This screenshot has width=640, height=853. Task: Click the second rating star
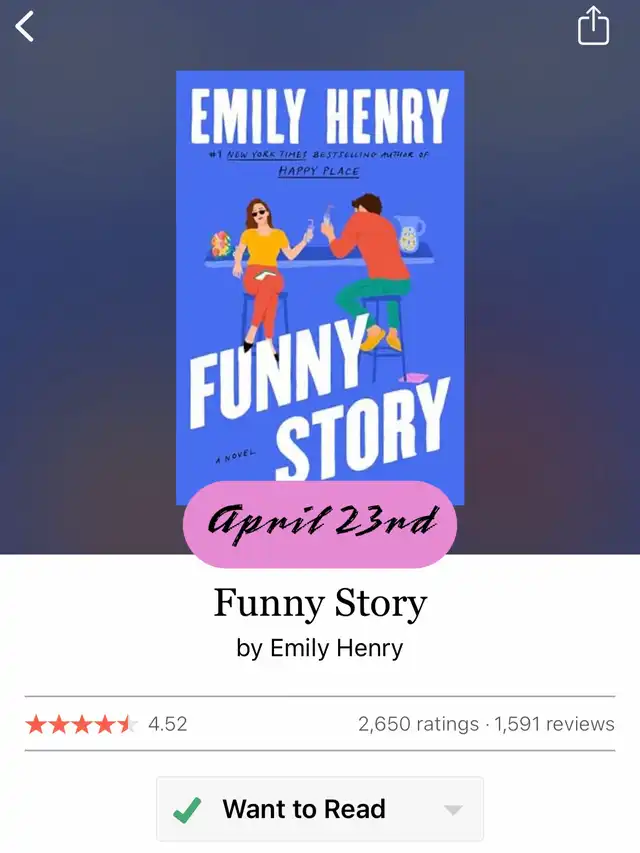click(x=59, y=724)
